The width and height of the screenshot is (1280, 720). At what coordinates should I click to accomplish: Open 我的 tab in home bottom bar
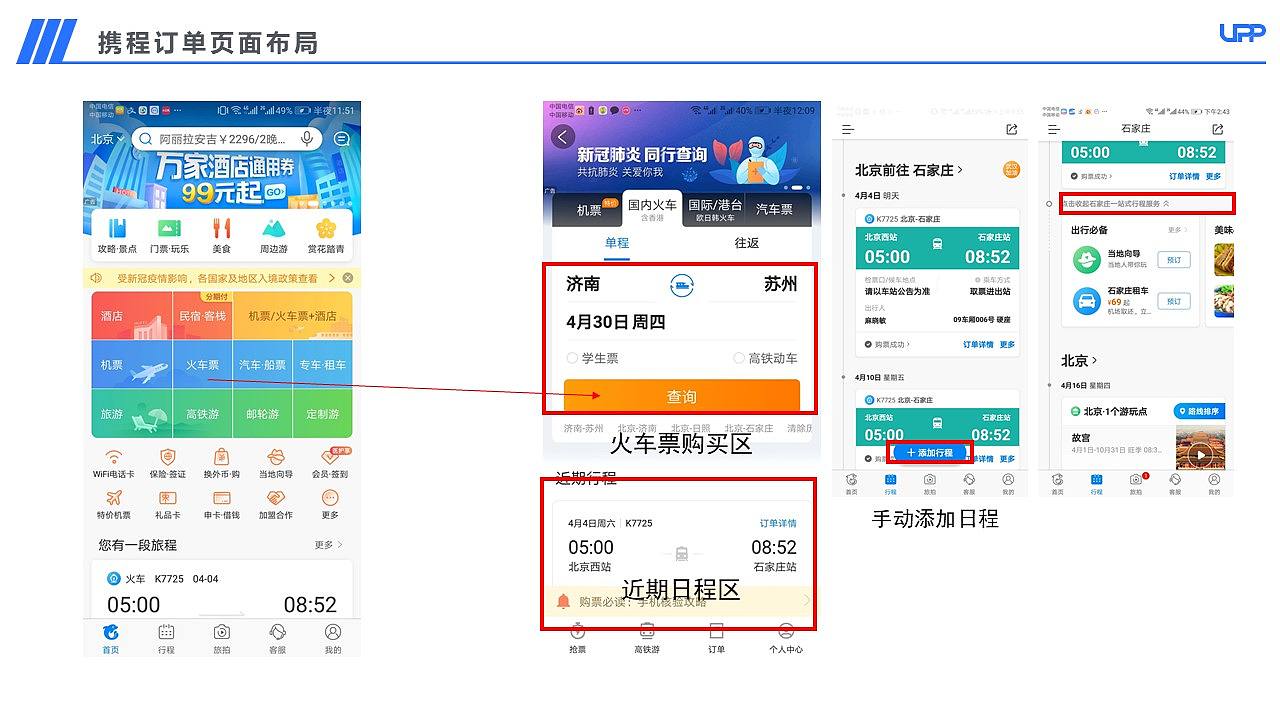click(x=333, y=639)
